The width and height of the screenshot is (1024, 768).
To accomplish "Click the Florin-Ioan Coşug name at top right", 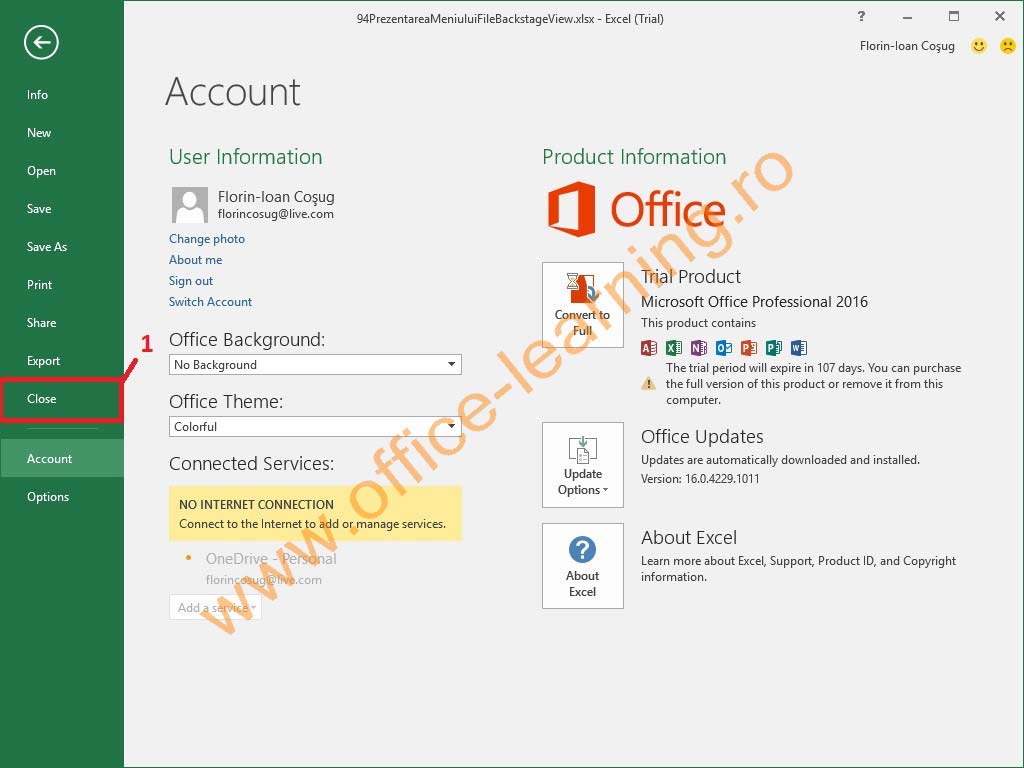I will pos(907,46).
